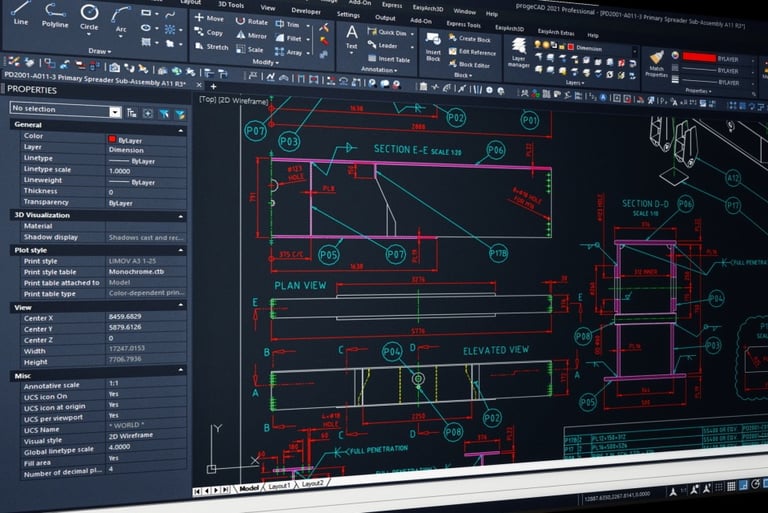Apply the Fillet tool
The height and width of the screenshot is (513, 768).
coord(288,38)
